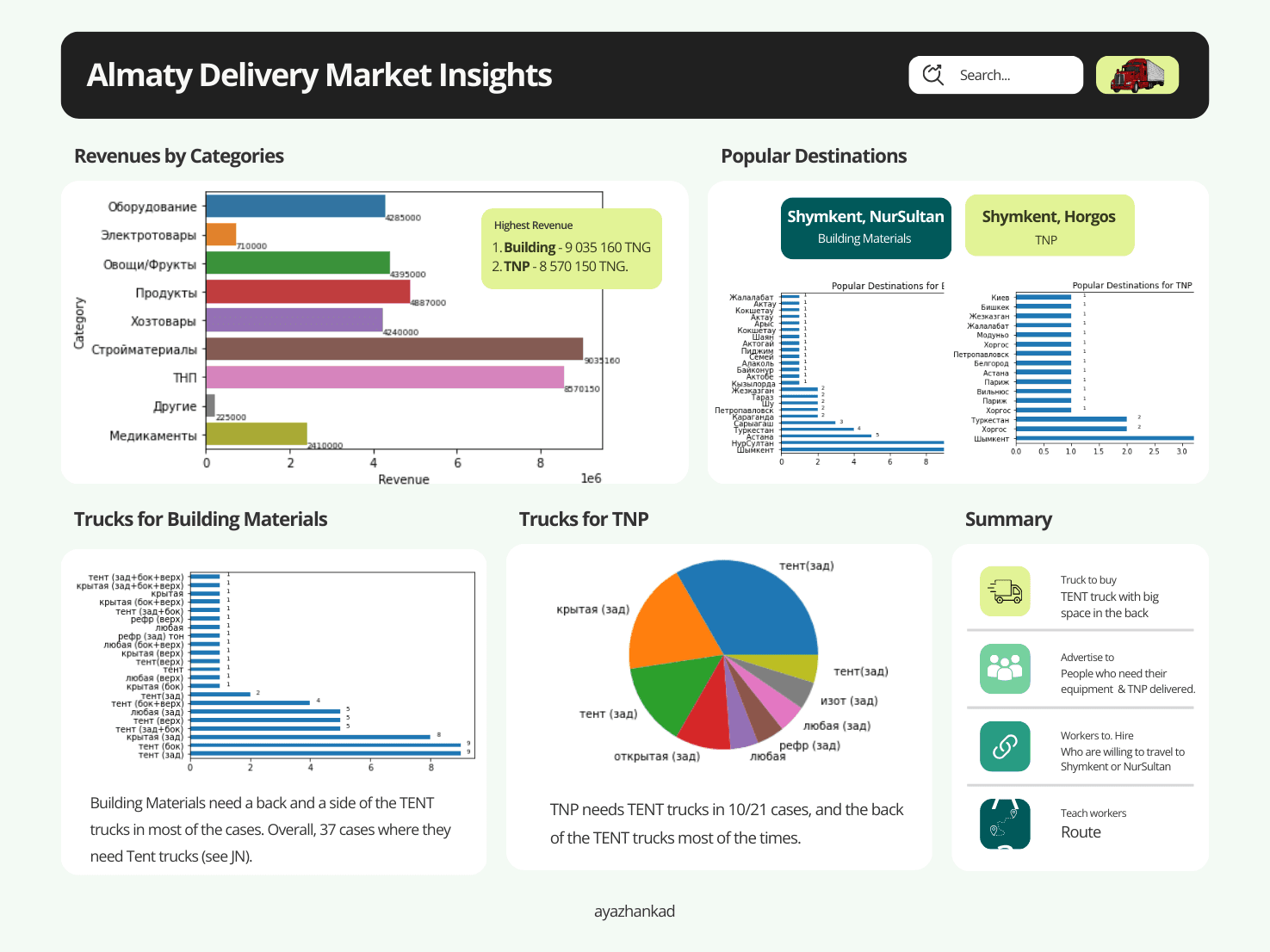Click the Highest Revenue callout box
Screen dimensions: 1270x952
572,249
